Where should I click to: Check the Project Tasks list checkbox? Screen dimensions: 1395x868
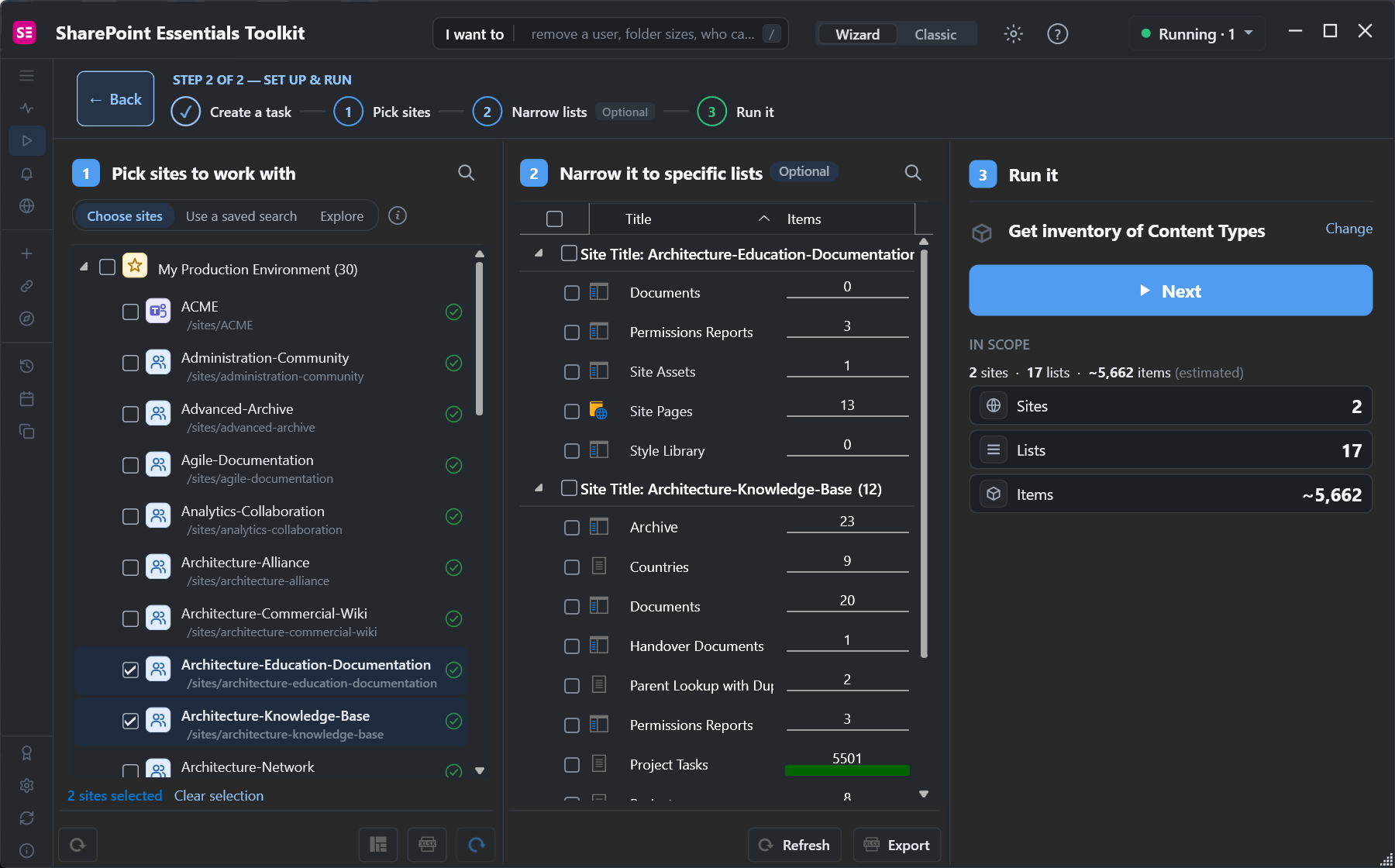[572, 765]
